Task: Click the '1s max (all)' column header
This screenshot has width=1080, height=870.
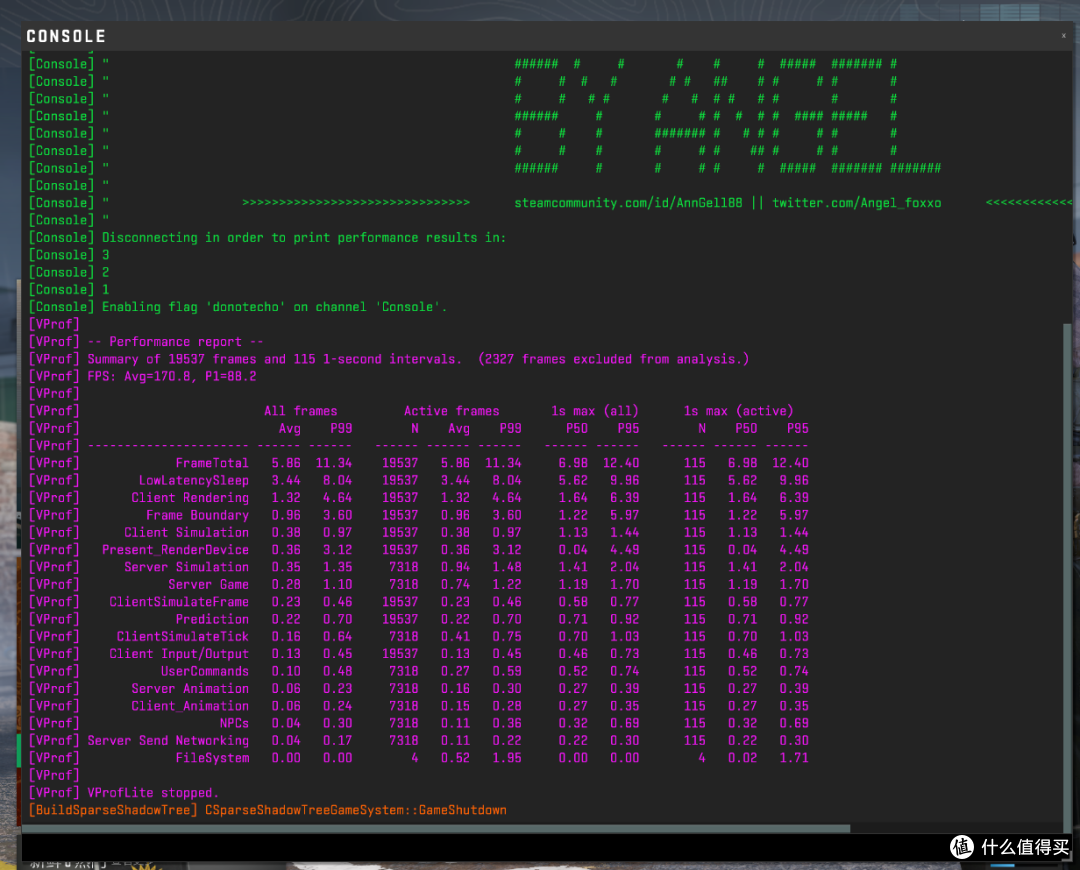Action: tap(594, 411)
